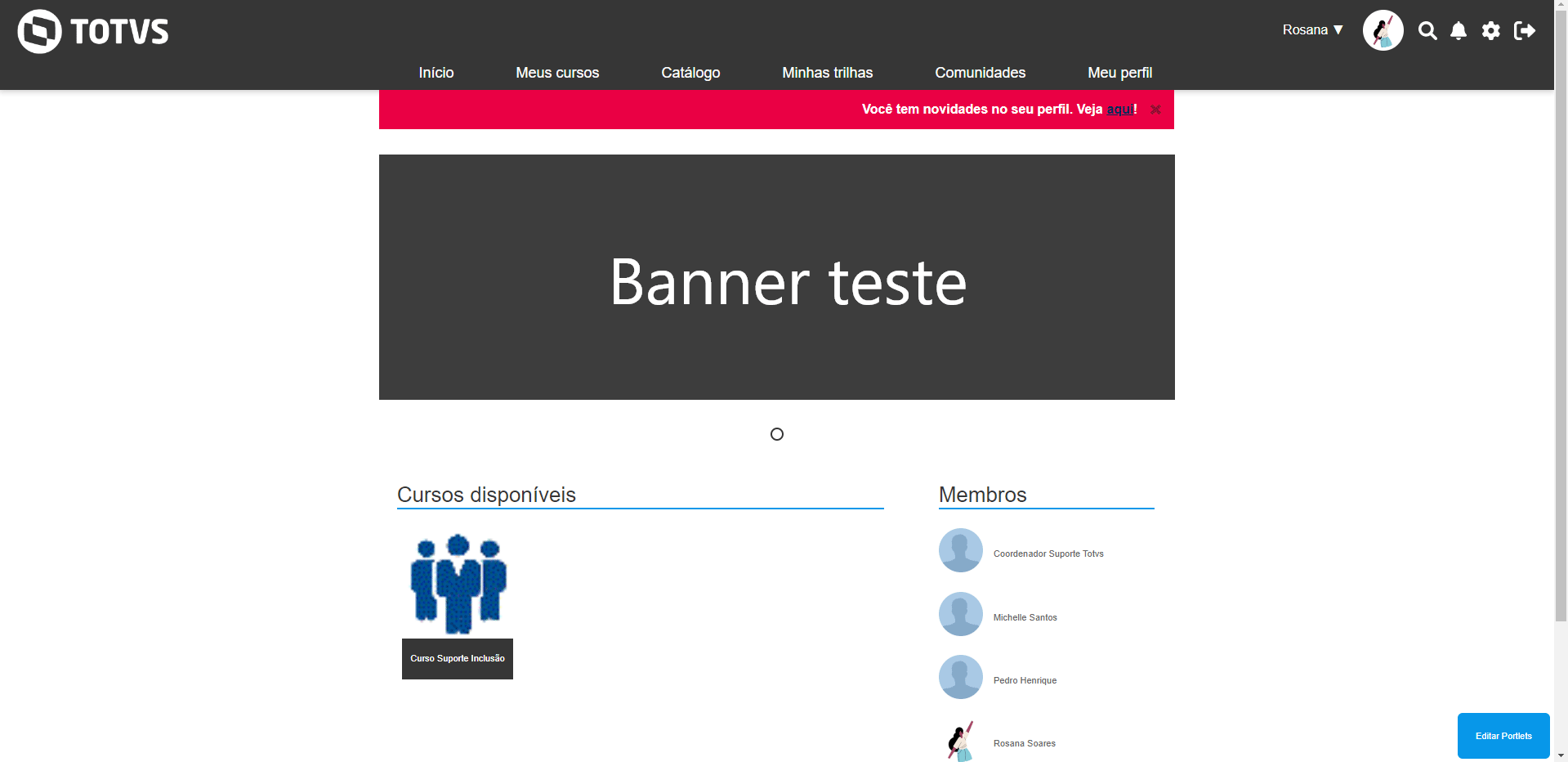Click Michelle Santos avatar
1568x762 pixels.
click(961, 614)
